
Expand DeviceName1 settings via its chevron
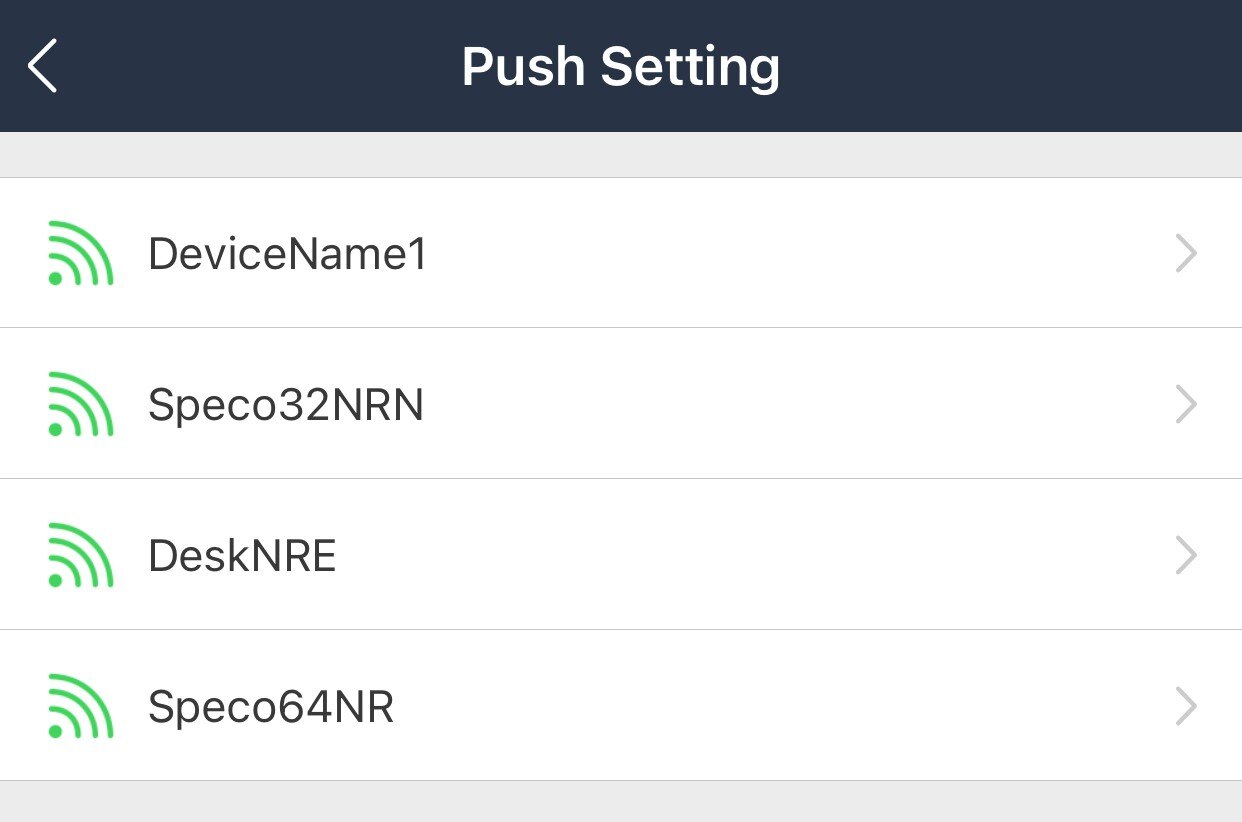coord(1186,253)
